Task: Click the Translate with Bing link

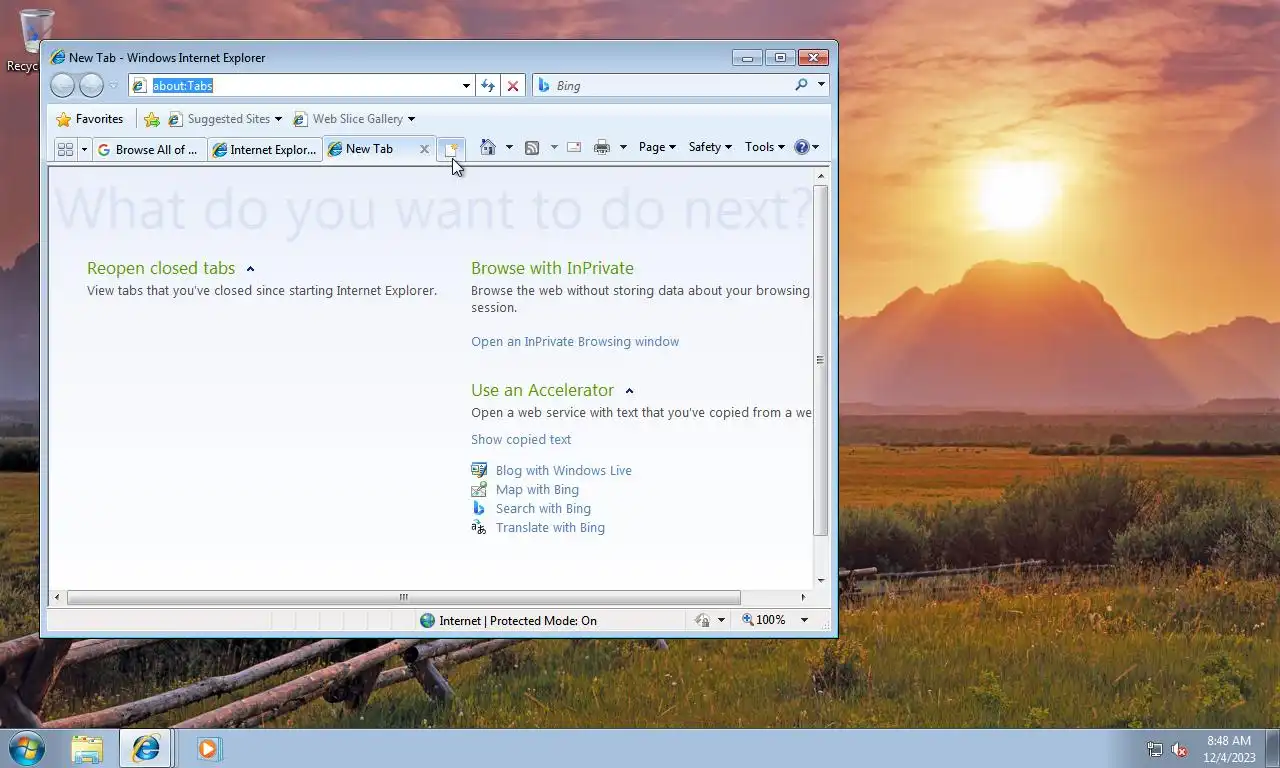Action: click(x=550, y=528)
